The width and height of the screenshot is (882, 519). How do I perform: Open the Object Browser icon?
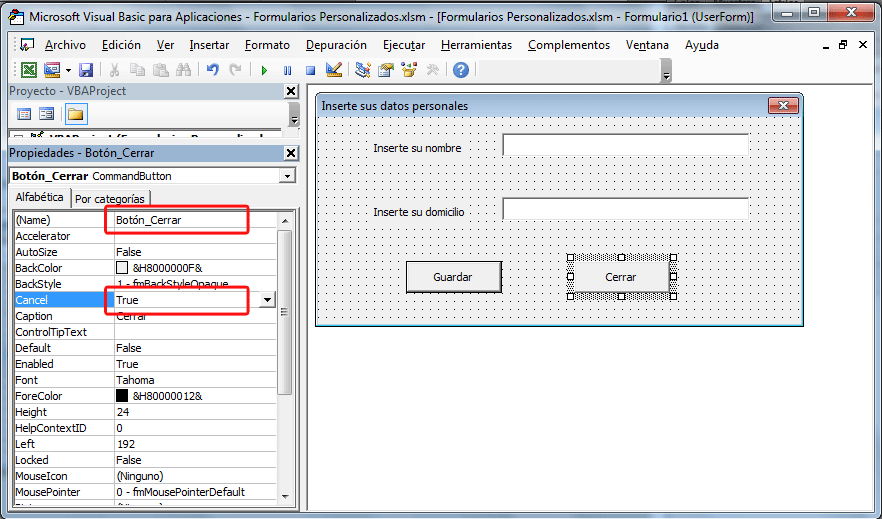(x=409, y=70)
